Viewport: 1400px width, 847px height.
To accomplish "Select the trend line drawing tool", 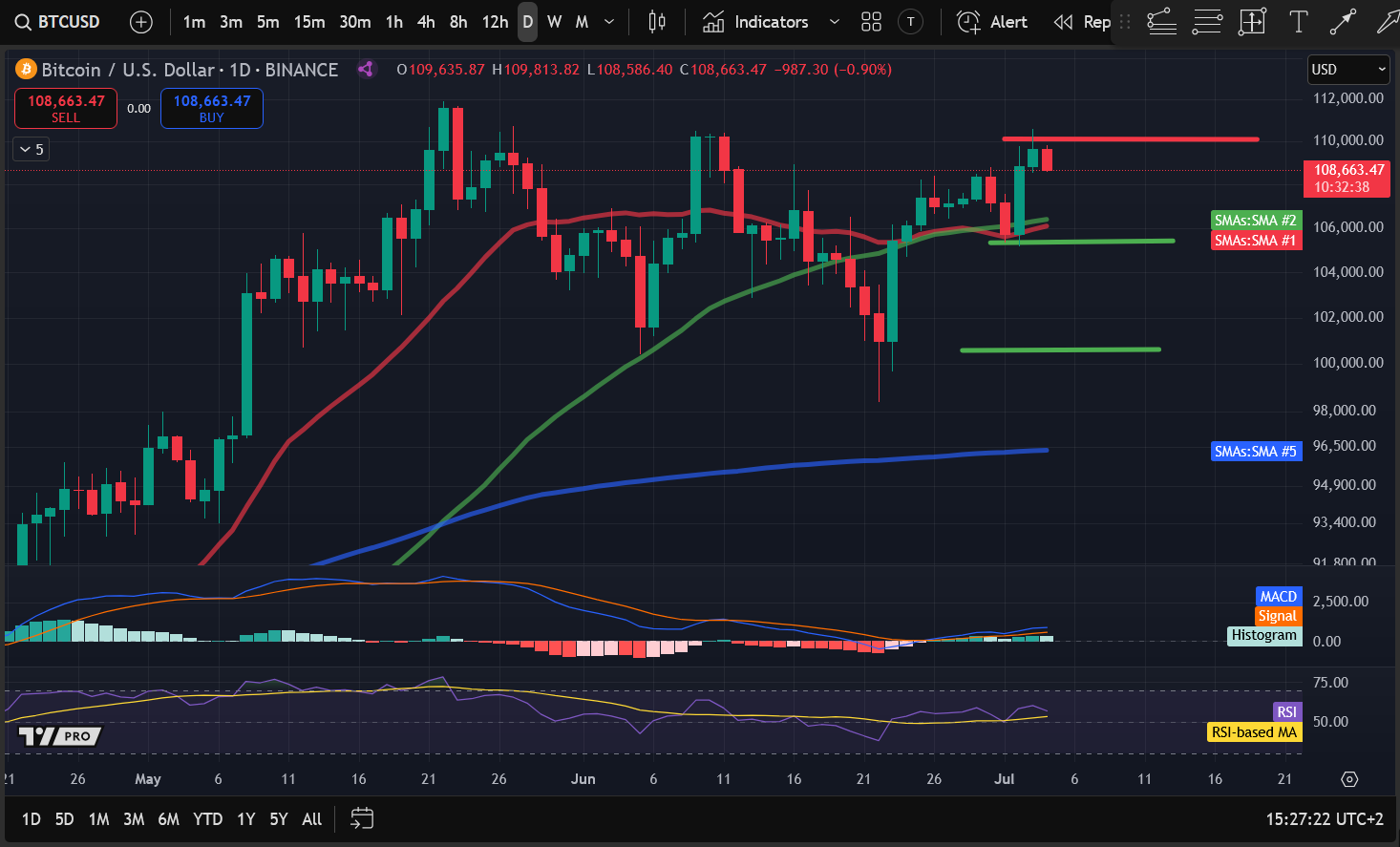I will pyautogui.click(x=1343, y=22).
